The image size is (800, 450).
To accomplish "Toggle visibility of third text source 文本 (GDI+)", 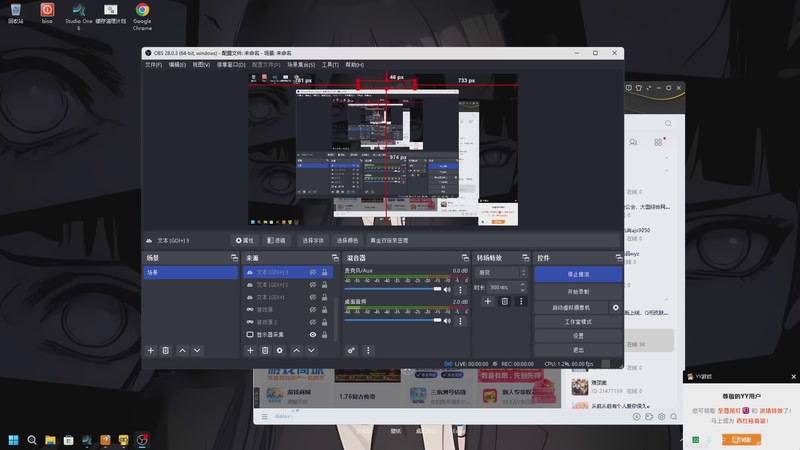I will pyautogui.click(x=313, y=297).
